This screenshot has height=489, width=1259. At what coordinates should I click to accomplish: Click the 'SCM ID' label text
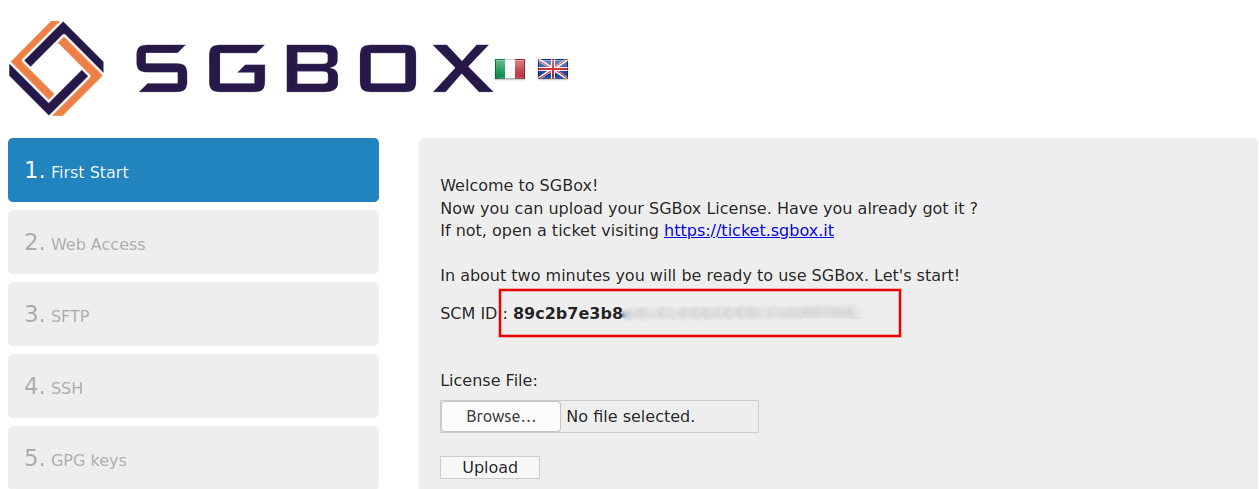468,313
